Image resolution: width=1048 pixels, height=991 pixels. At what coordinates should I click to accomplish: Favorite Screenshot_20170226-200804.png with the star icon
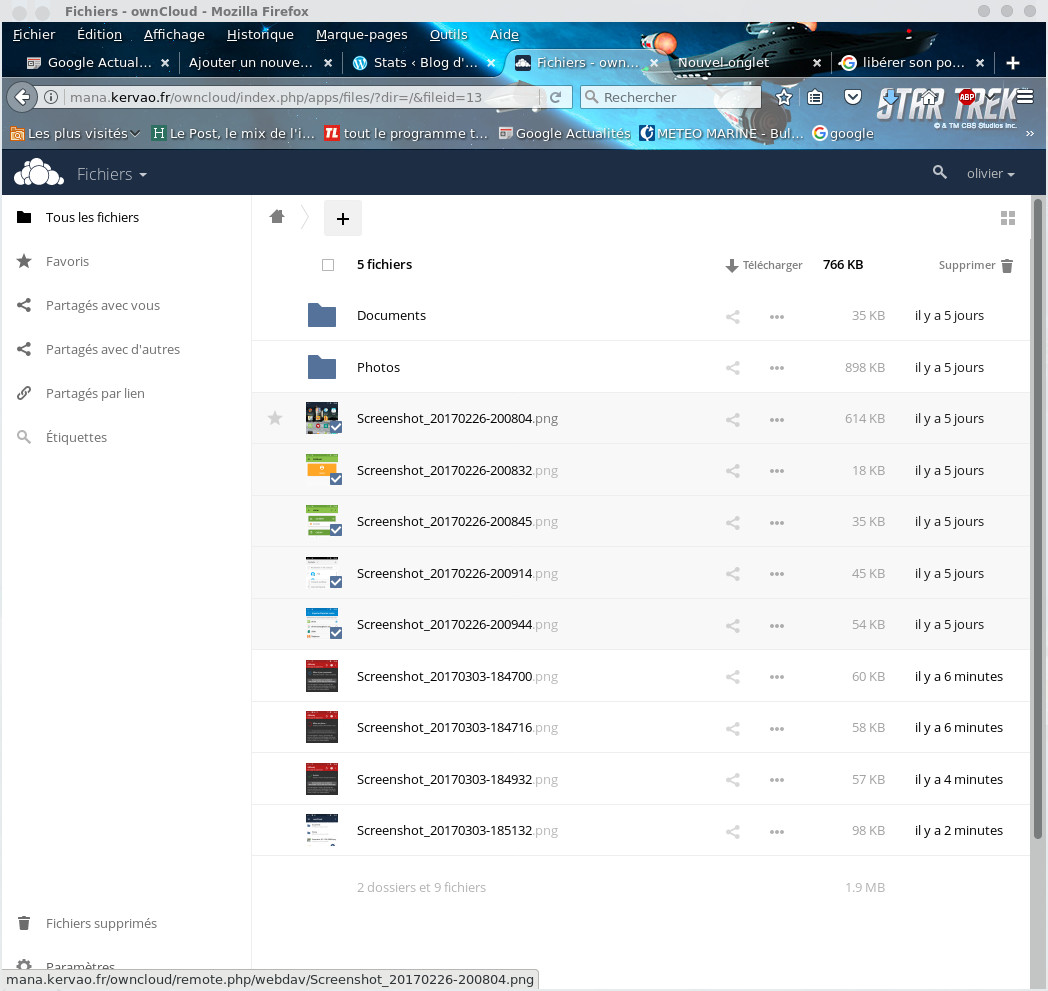pyautogui.click(x=275, y=419)
